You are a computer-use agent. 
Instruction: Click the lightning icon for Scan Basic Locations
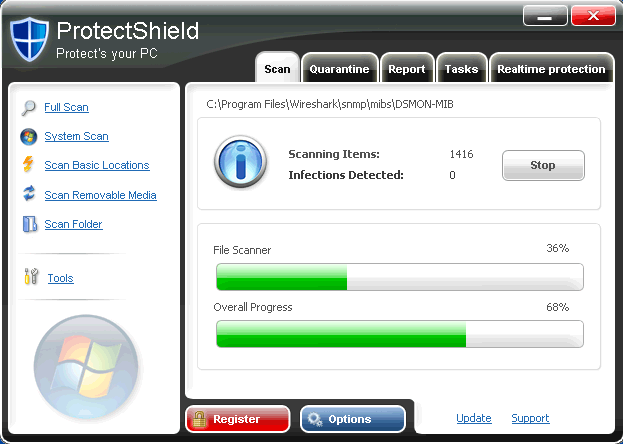28,166
